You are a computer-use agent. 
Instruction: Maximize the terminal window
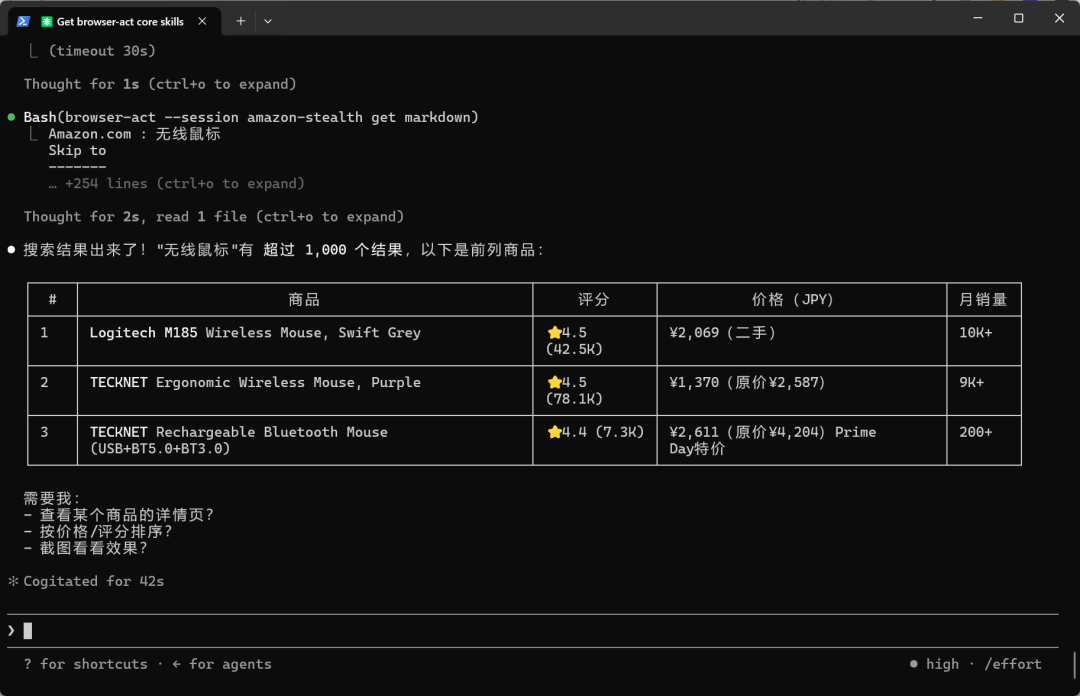pyautogui.click(x=1018, y=18)
